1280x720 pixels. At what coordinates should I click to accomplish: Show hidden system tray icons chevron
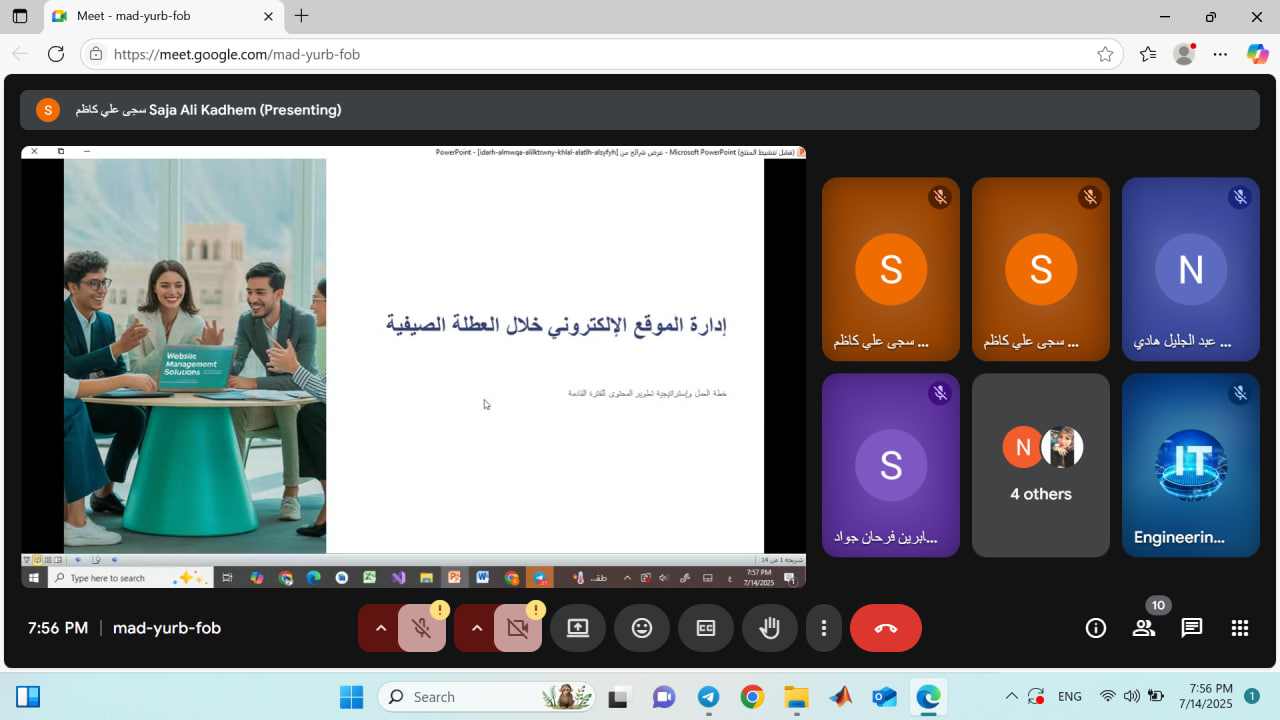1011,696
